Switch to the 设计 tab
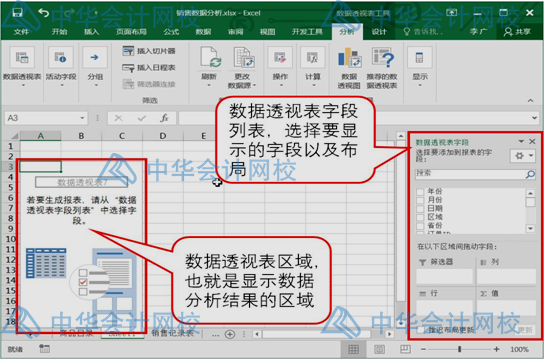 tap(379, 32)
